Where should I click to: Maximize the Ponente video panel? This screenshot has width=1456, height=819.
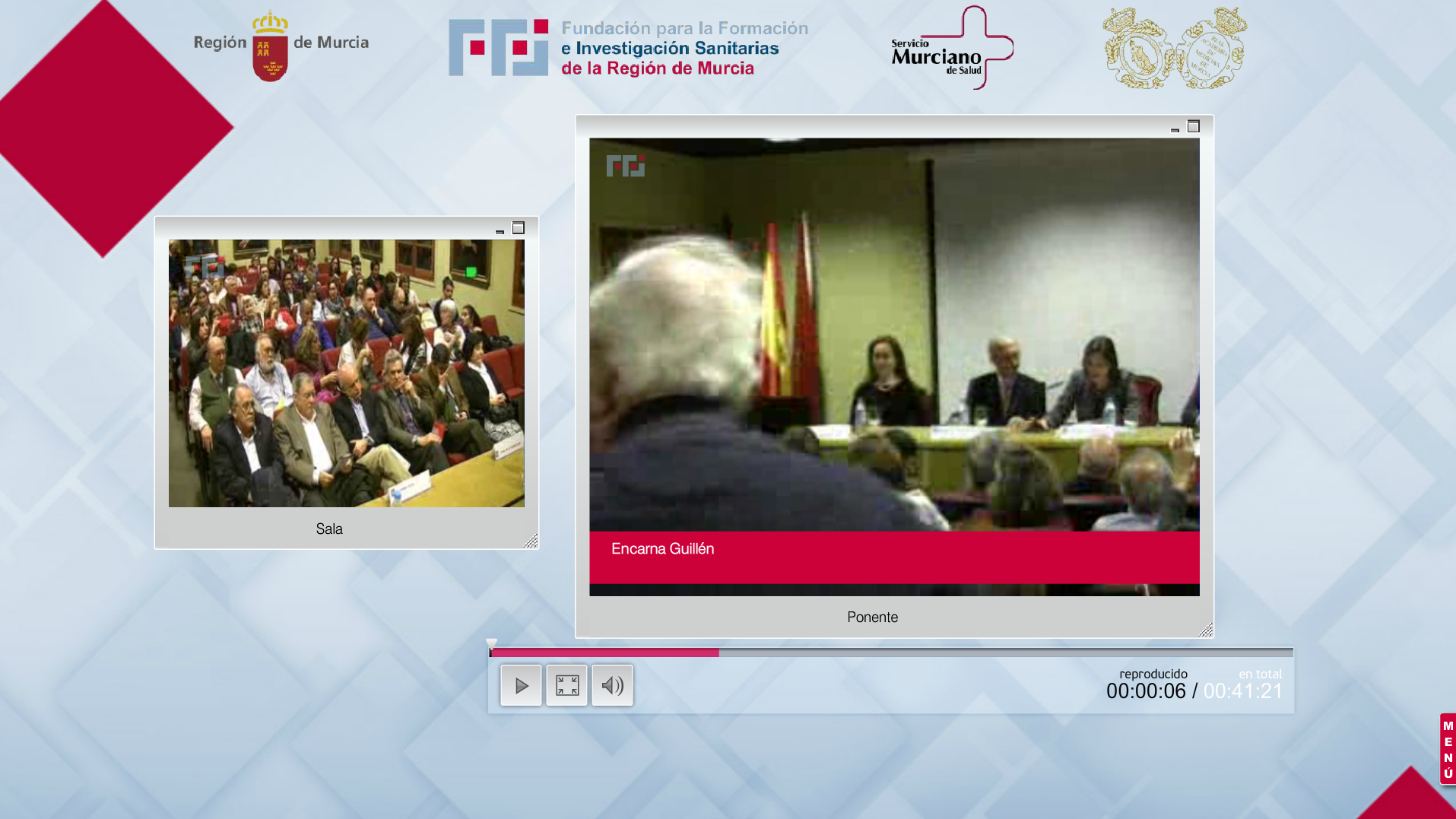pos(1194,126)
